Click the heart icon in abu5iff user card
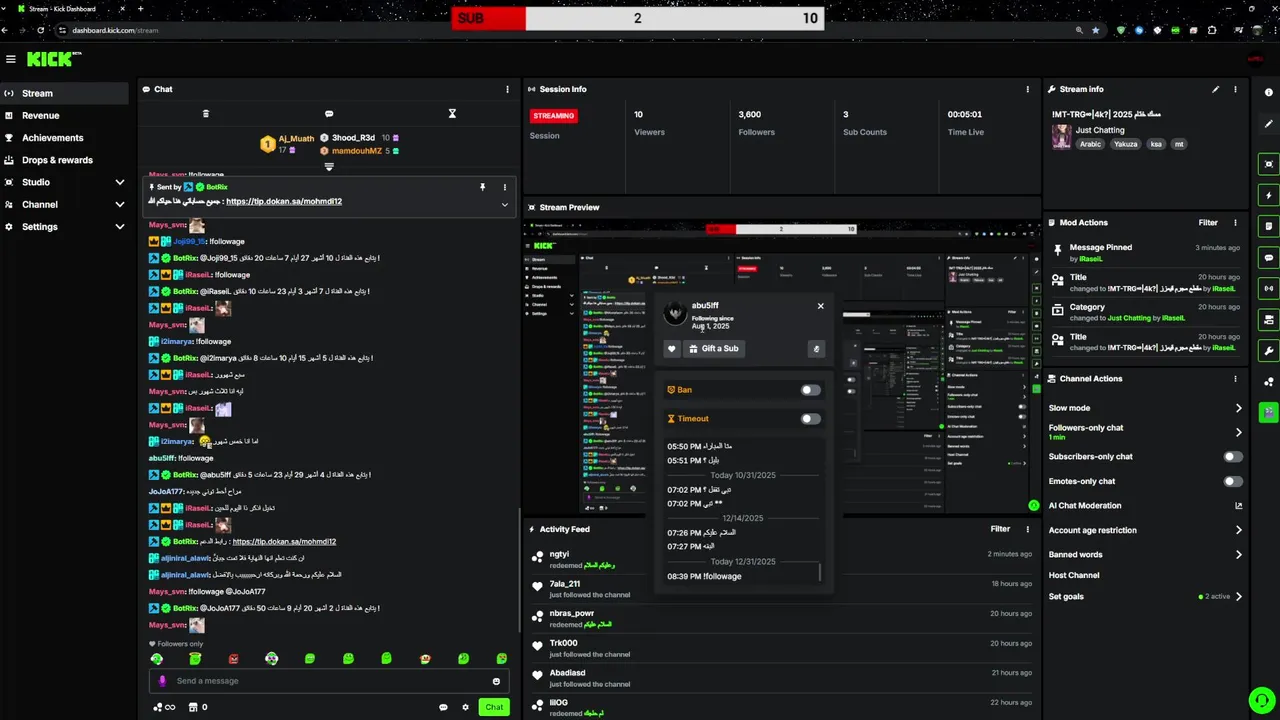 672,349
